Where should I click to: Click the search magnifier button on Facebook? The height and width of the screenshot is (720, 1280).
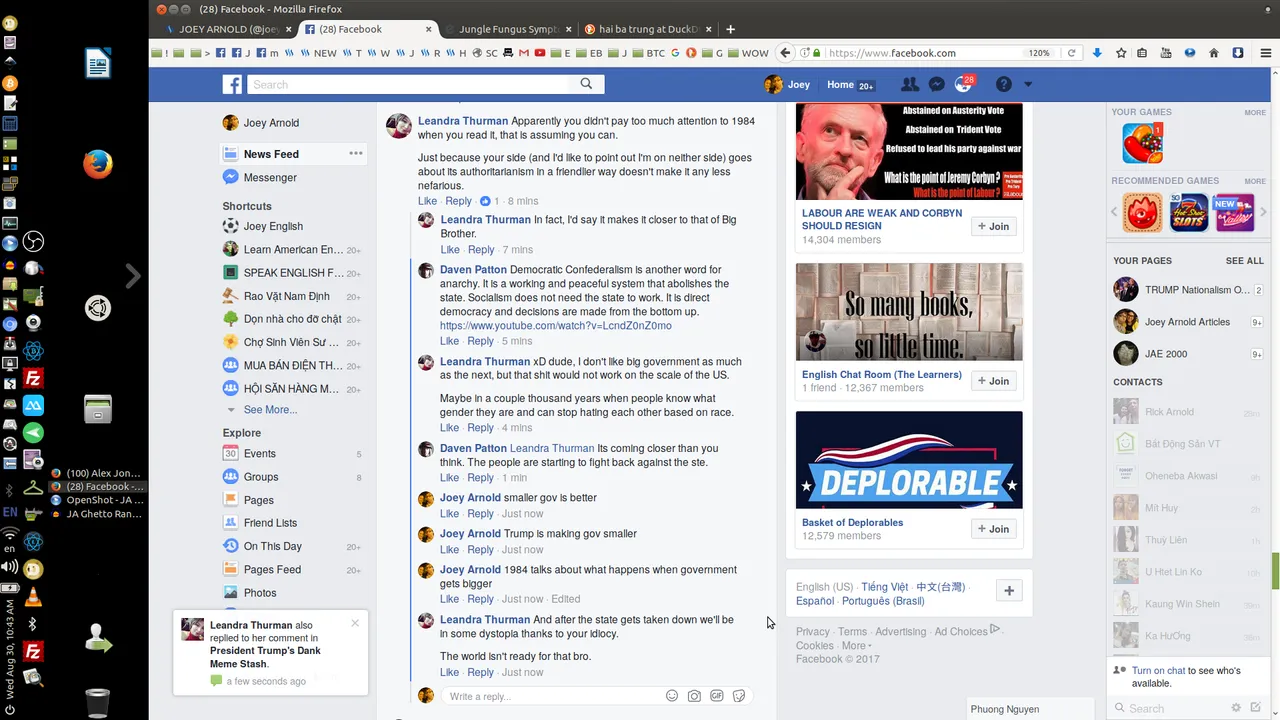pyautogui.click(x=586, y=84)
